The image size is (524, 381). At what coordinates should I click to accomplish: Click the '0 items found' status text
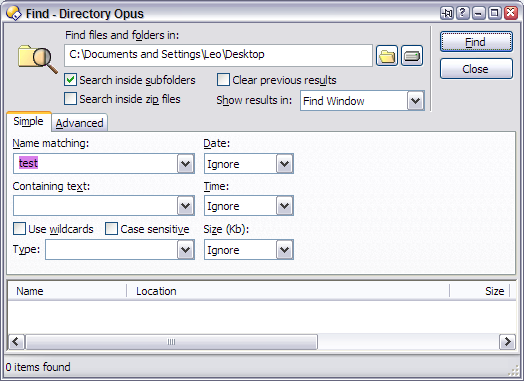coord(38,367)
